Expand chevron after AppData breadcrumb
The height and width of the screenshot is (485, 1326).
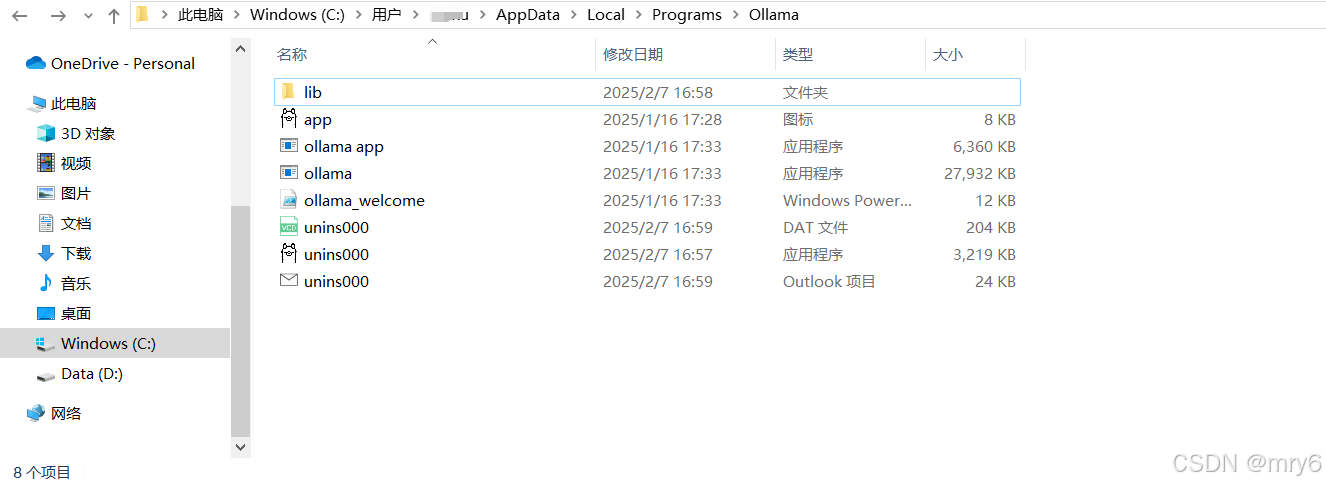point(574,15)
